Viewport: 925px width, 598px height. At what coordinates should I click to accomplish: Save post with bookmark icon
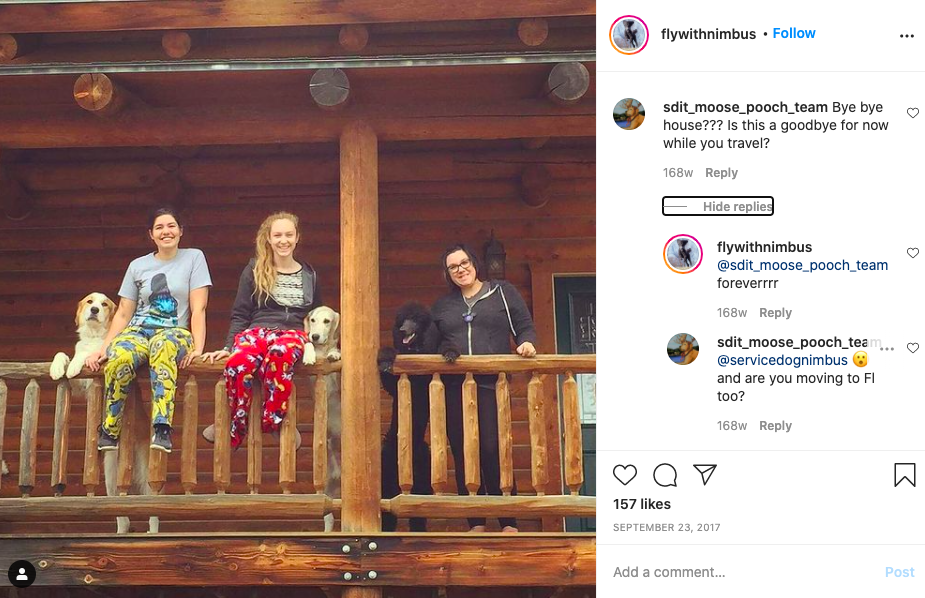(x=904, y=475)
